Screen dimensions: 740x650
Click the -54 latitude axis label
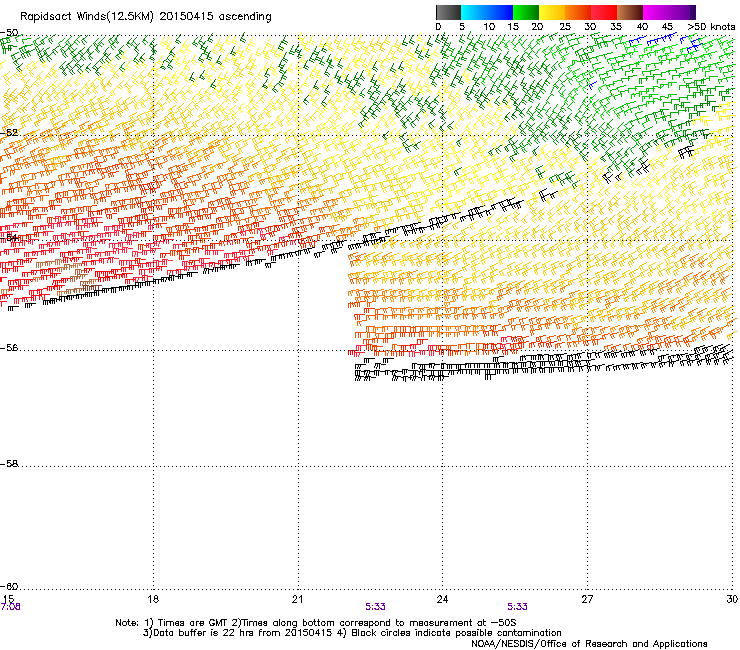[9, 237]
